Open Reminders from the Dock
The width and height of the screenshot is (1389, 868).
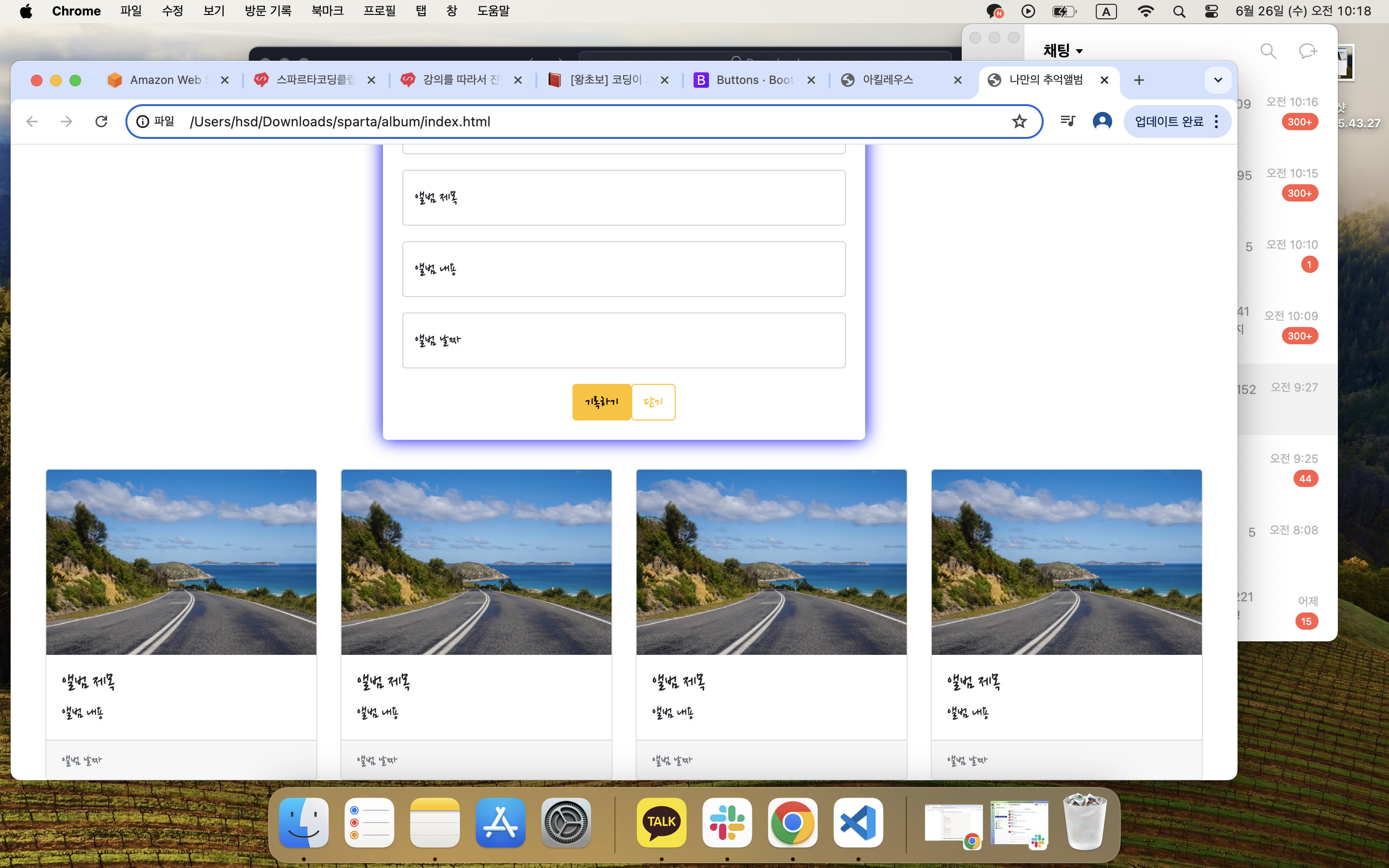pyautogui.click(x=369, y=823)
